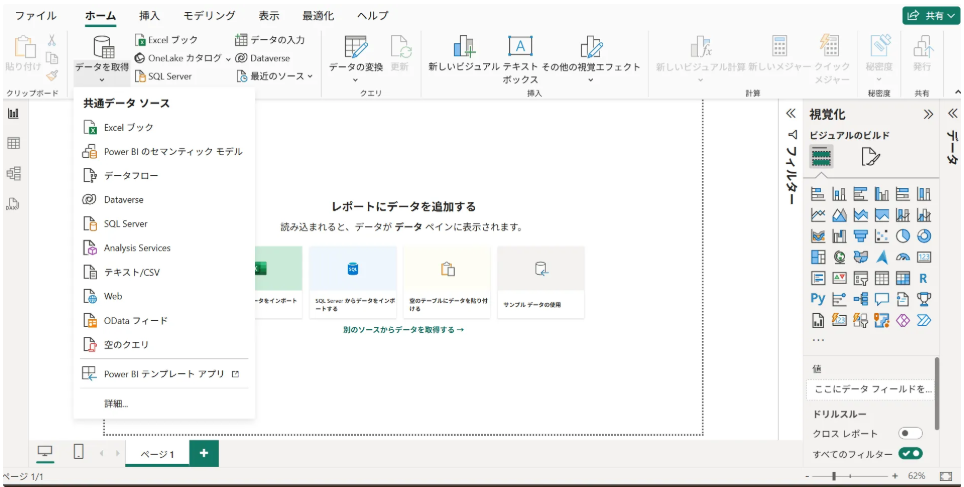Select the line chart visual
Screen dimensions: 964x487
click(818, 215)
